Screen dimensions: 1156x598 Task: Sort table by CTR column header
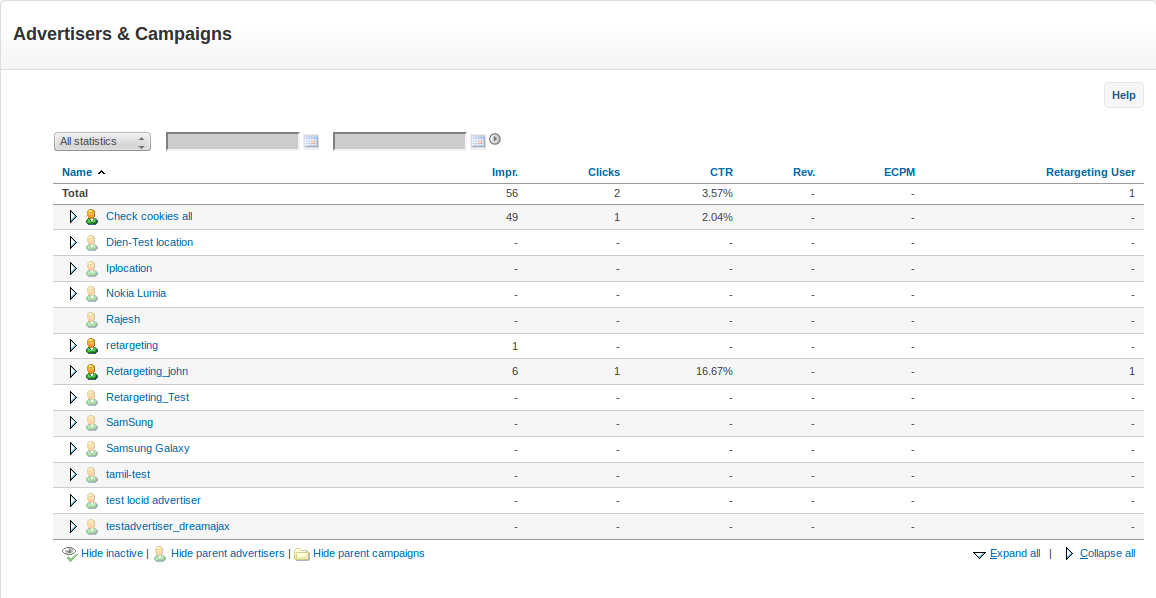(721, 172)
